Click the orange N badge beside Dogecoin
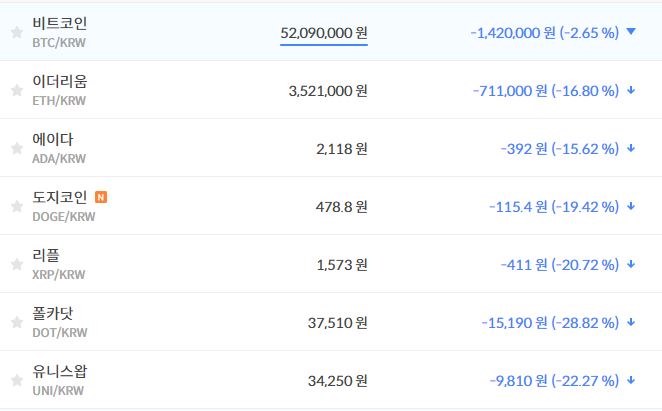The width and height of the screenshot is (662, 411). pyautogui.click(x=101, y=197)
